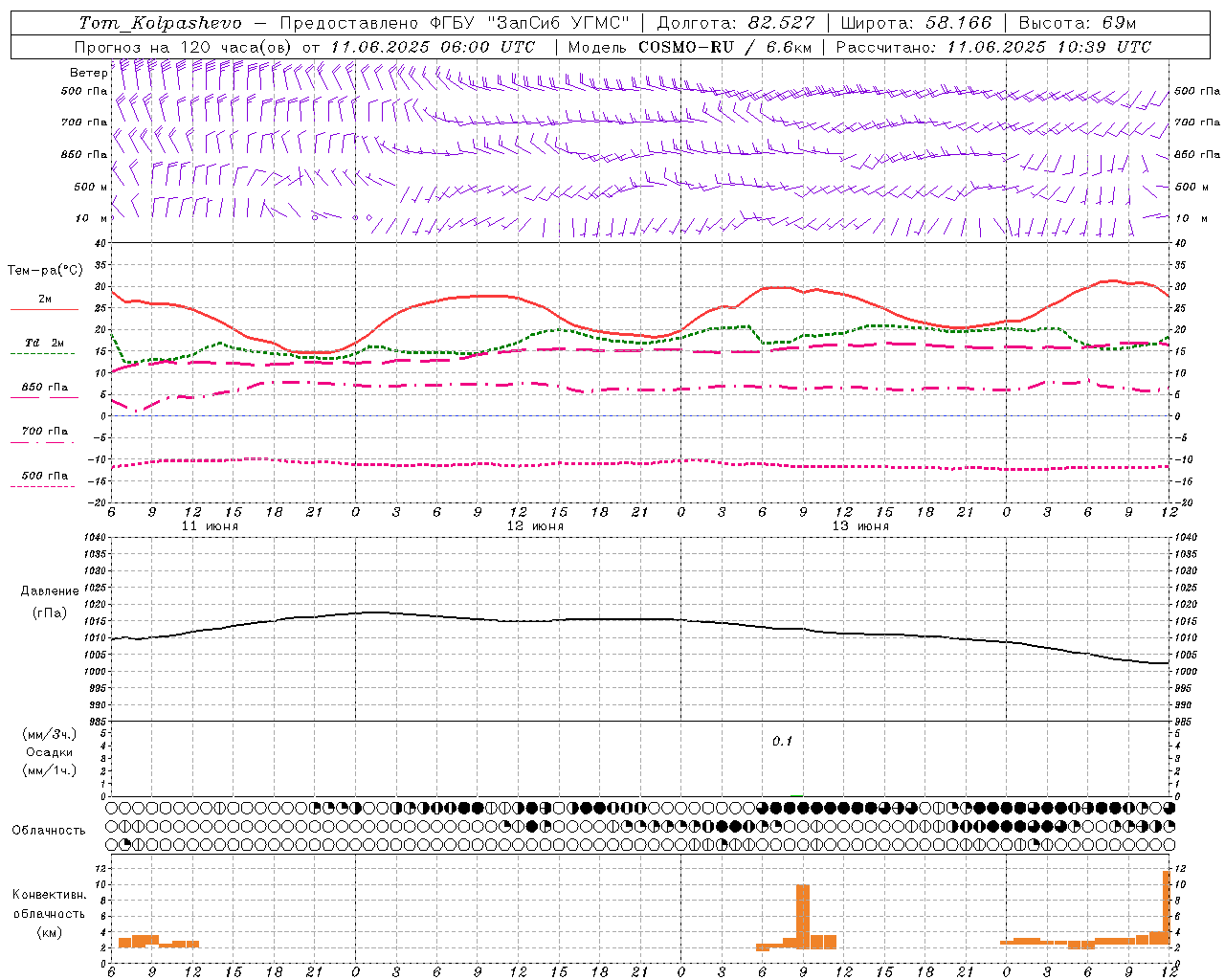The image size is (1225, 980).
Task: Click the 13 июня date label
Action: click(860, 526)
